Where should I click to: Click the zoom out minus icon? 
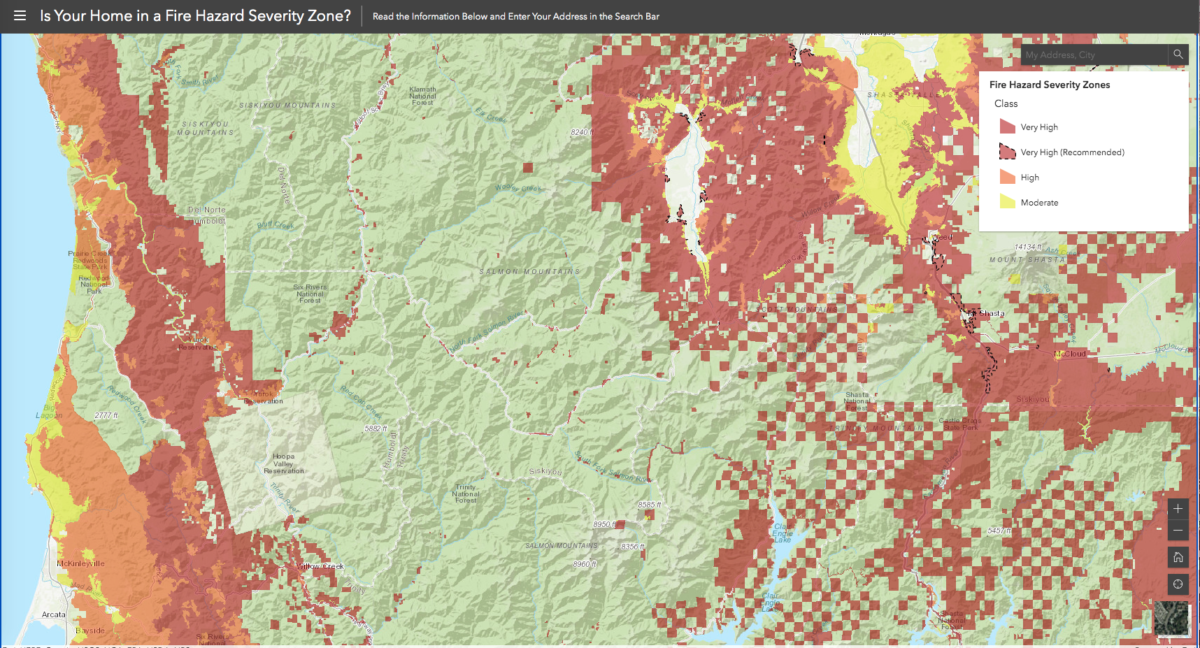pyautogui.click(x=1178, y=532)
